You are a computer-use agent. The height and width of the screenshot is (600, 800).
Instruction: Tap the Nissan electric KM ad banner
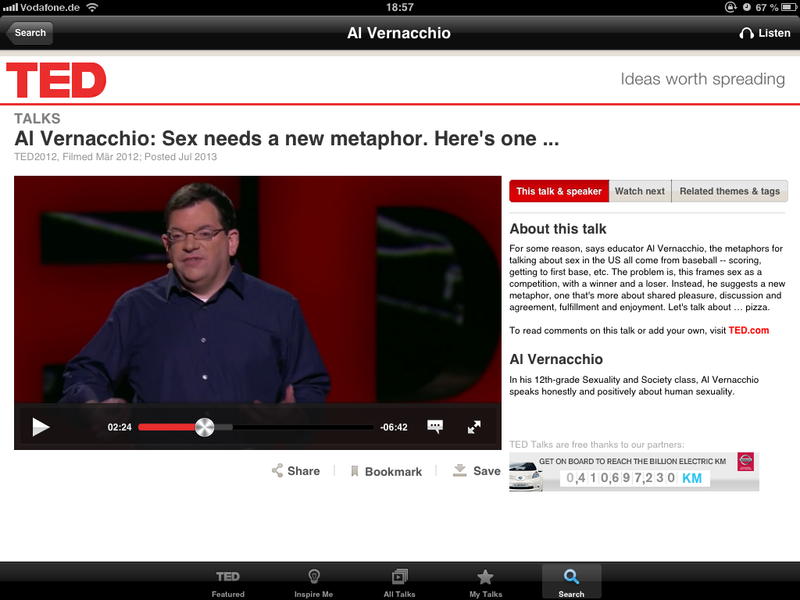tap(633, 471)
